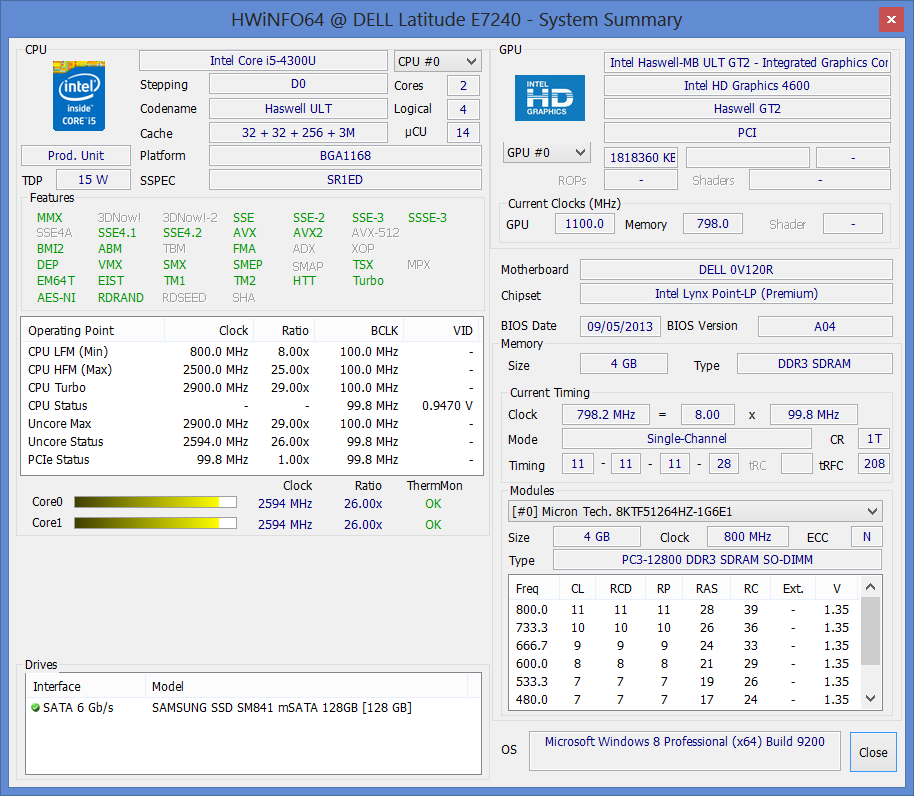
Task: Click the Intel Core i5 CPU logo
Action: tap(79, 96)
